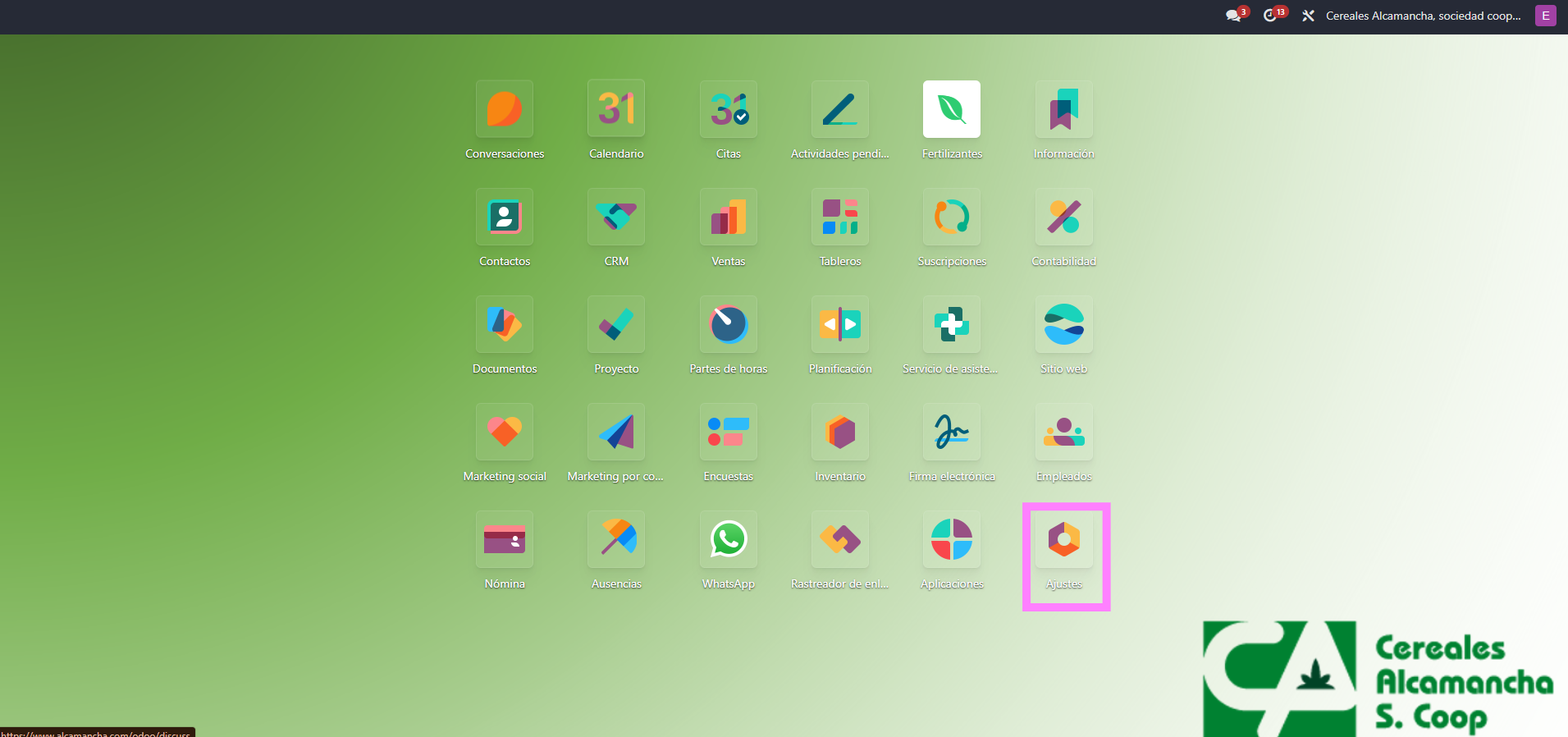Open the Firma electrónica app

951,432
